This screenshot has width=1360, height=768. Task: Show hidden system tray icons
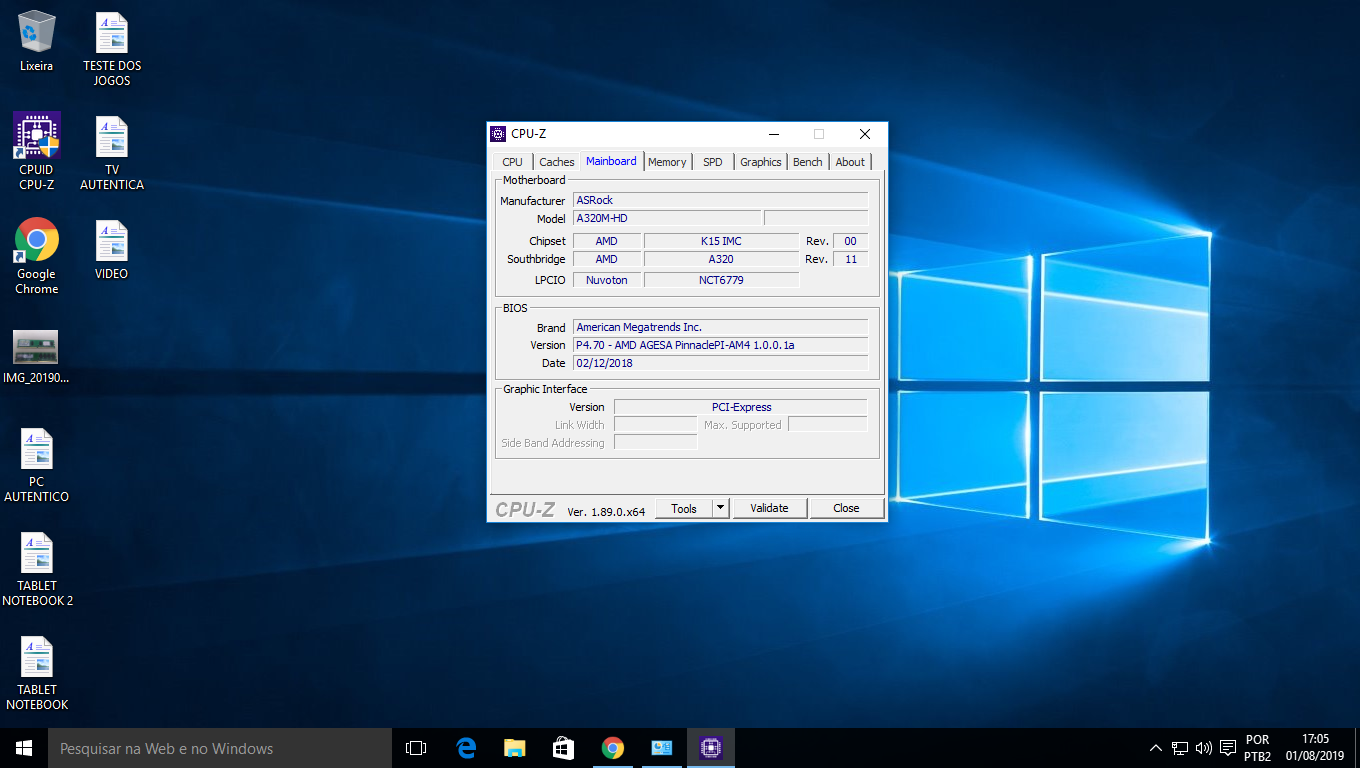[1156, 748]
